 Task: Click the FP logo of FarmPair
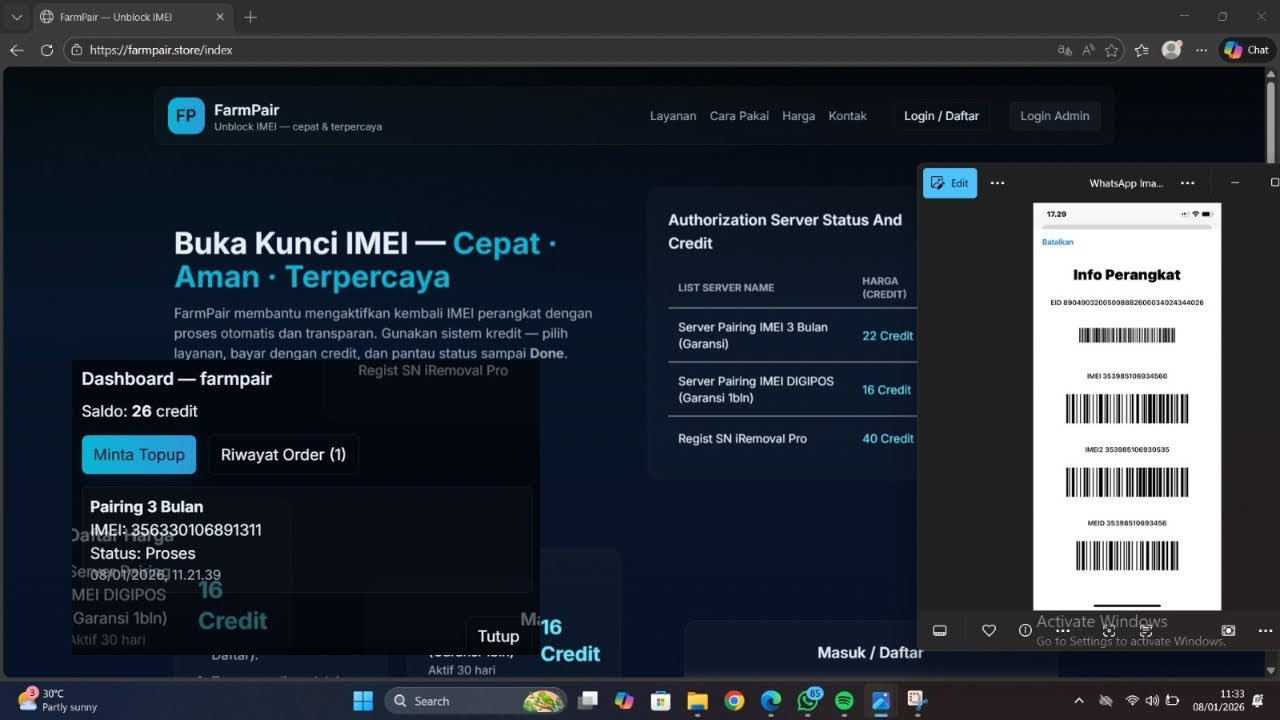[x=186, y=116]
